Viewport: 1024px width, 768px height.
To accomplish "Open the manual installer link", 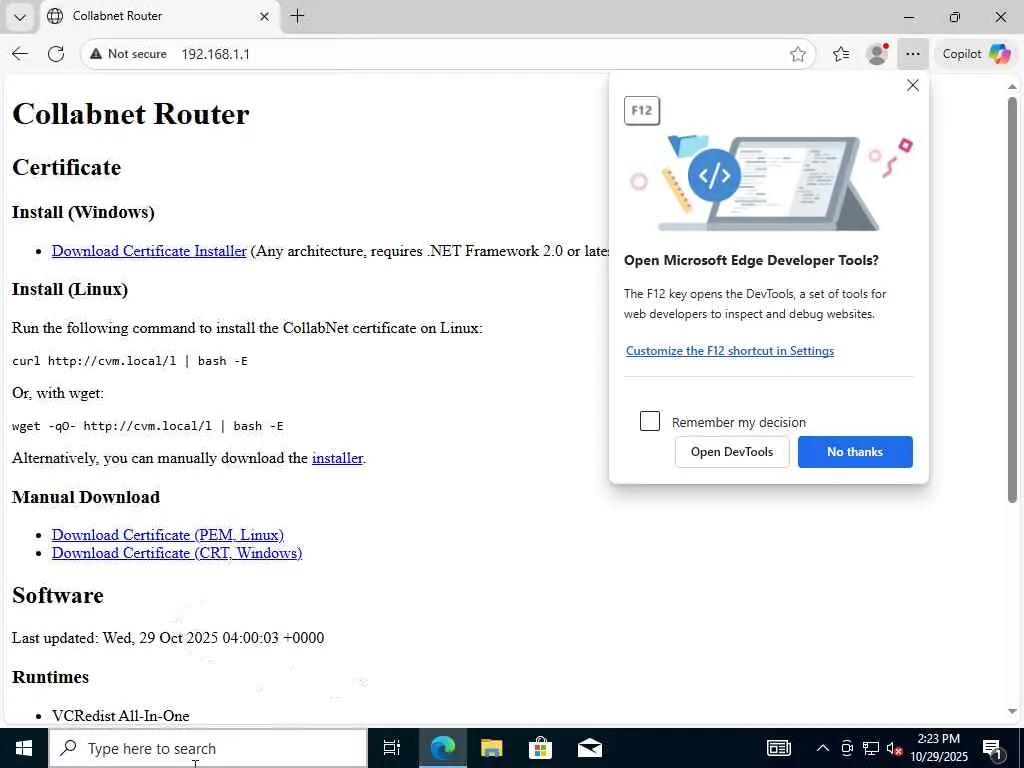I will pos(337,458).
